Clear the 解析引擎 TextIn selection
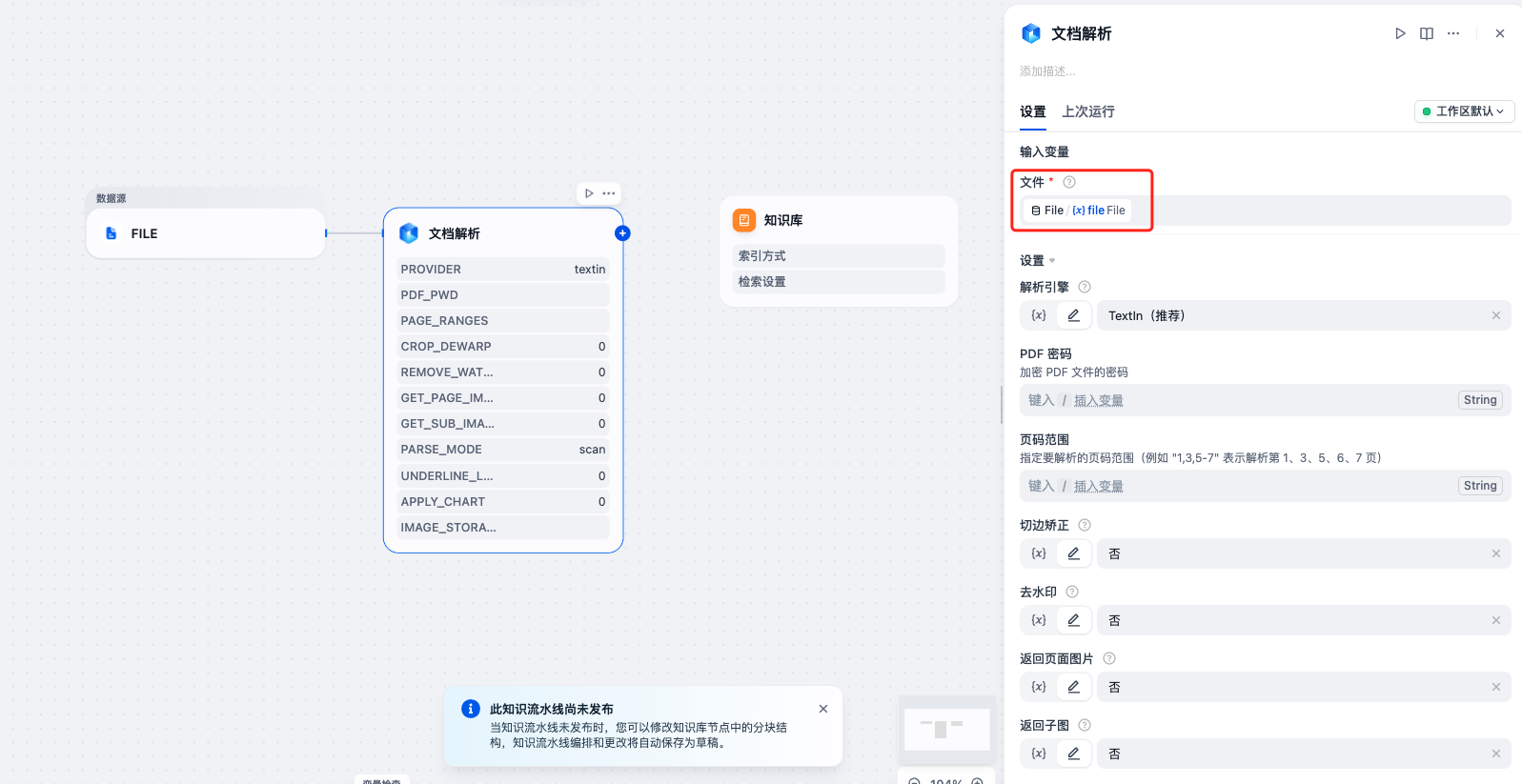Image resolution: width=1522 pixels, height=784 pixels. click(x=1496, y=315)
